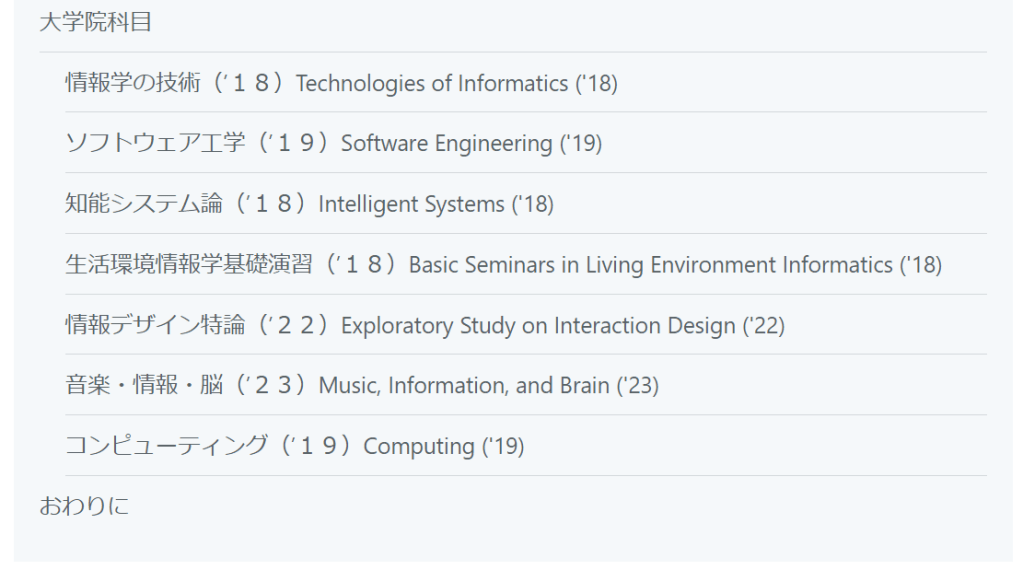Select ソフトウェア工学 course entry
The height and width of the screenshot is (570, 1023).
coord(155,144)
